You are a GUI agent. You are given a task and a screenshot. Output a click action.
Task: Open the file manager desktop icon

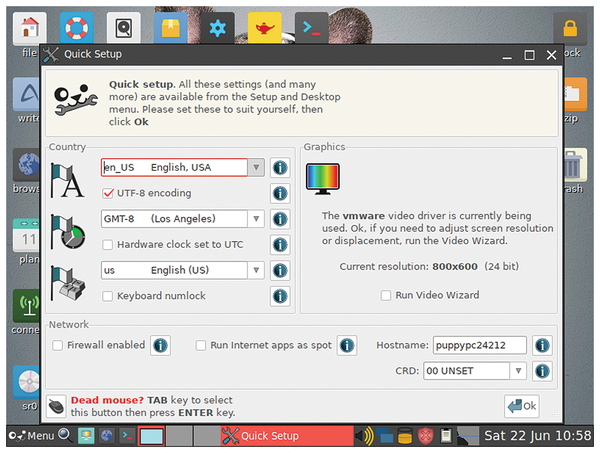(29, 28)
